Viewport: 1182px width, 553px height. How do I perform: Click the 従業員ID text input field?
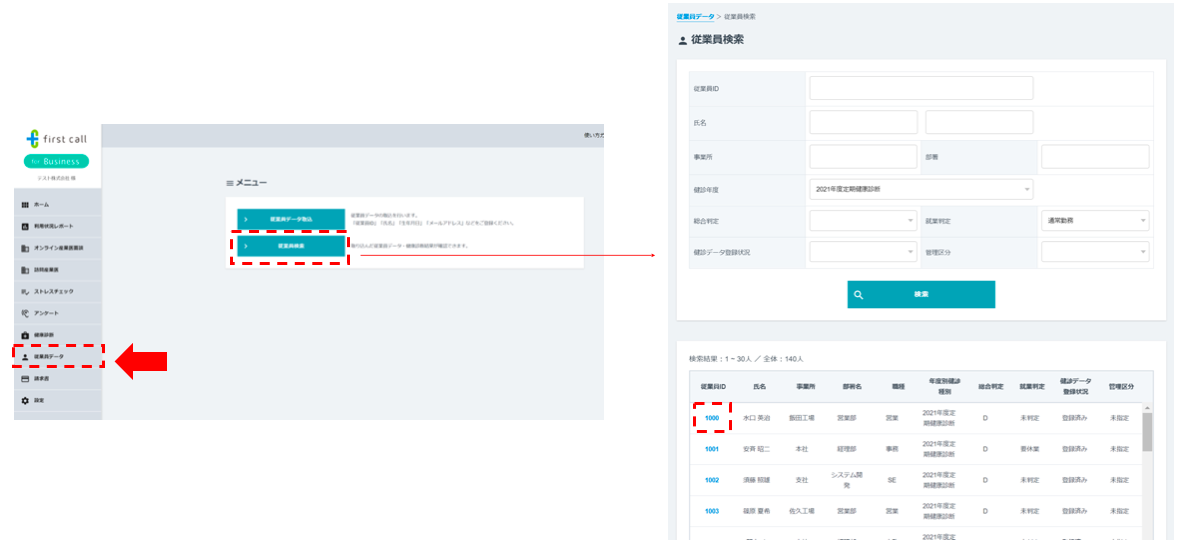point(920,88)
